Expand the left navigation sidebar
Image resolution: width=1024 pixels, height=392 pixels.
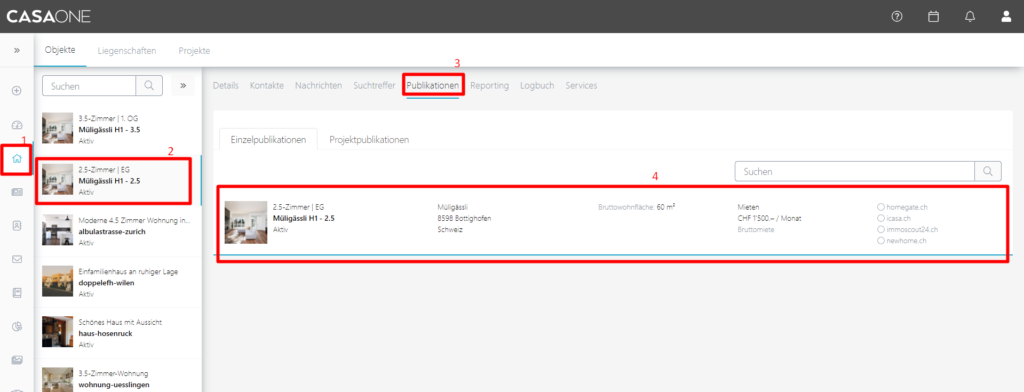(x=16, y=50)
